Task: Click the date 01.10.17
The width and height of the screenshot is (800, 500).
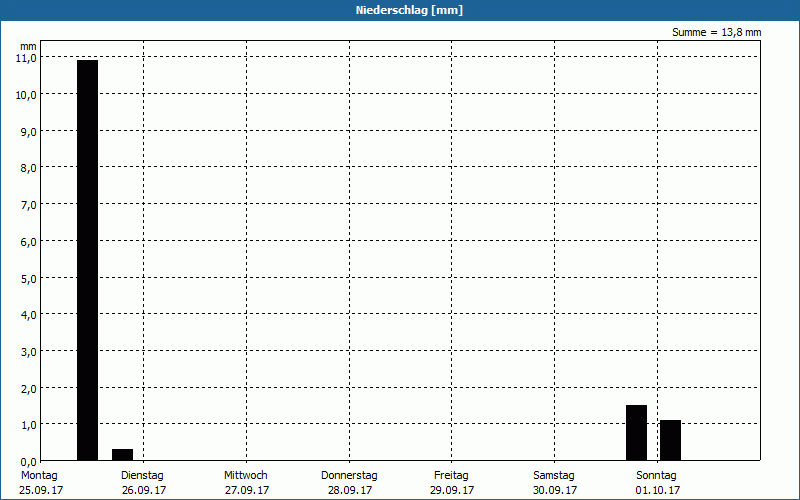Action: [x=658, y=490]
